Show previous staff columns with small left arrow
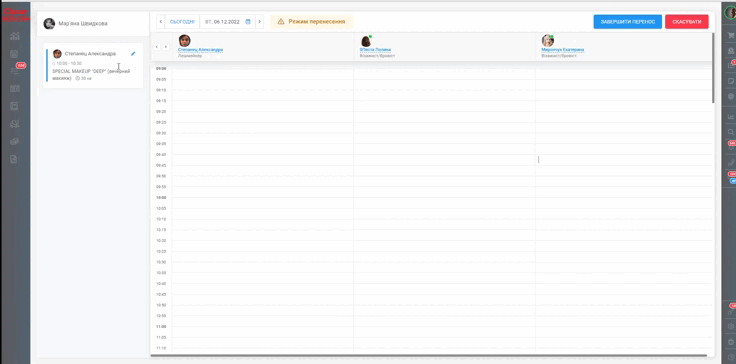This screenshot has width=736, height=364. (x=157, y=47)
